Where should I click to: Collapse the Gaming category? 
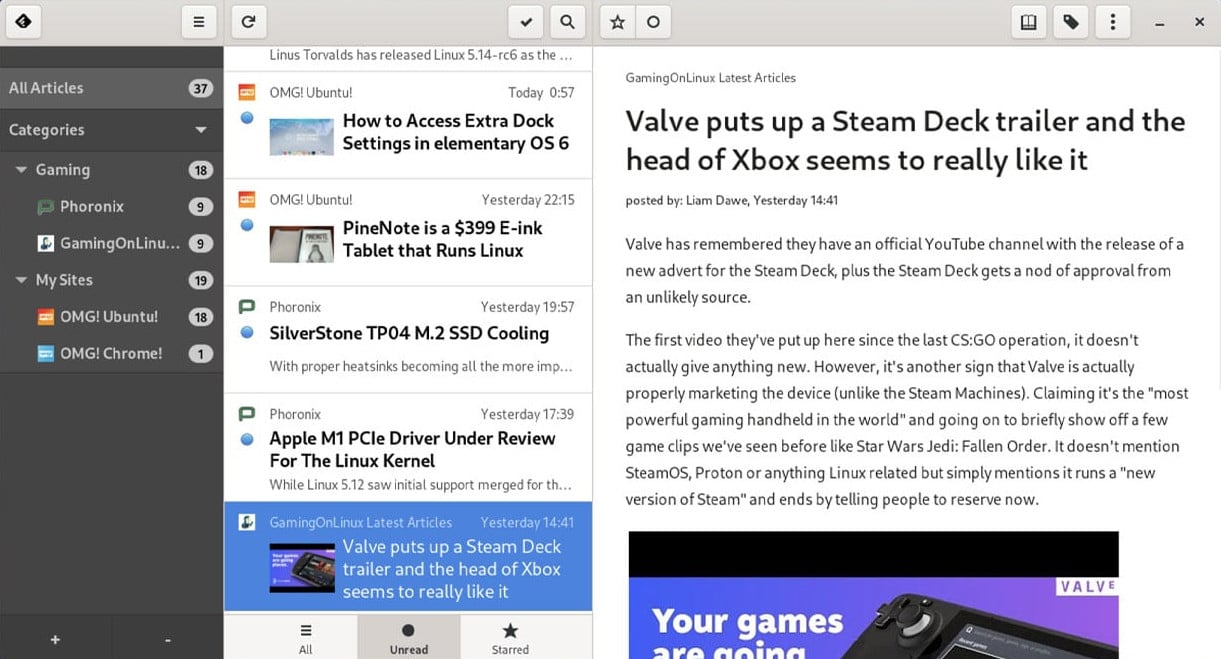coord(21,170)
